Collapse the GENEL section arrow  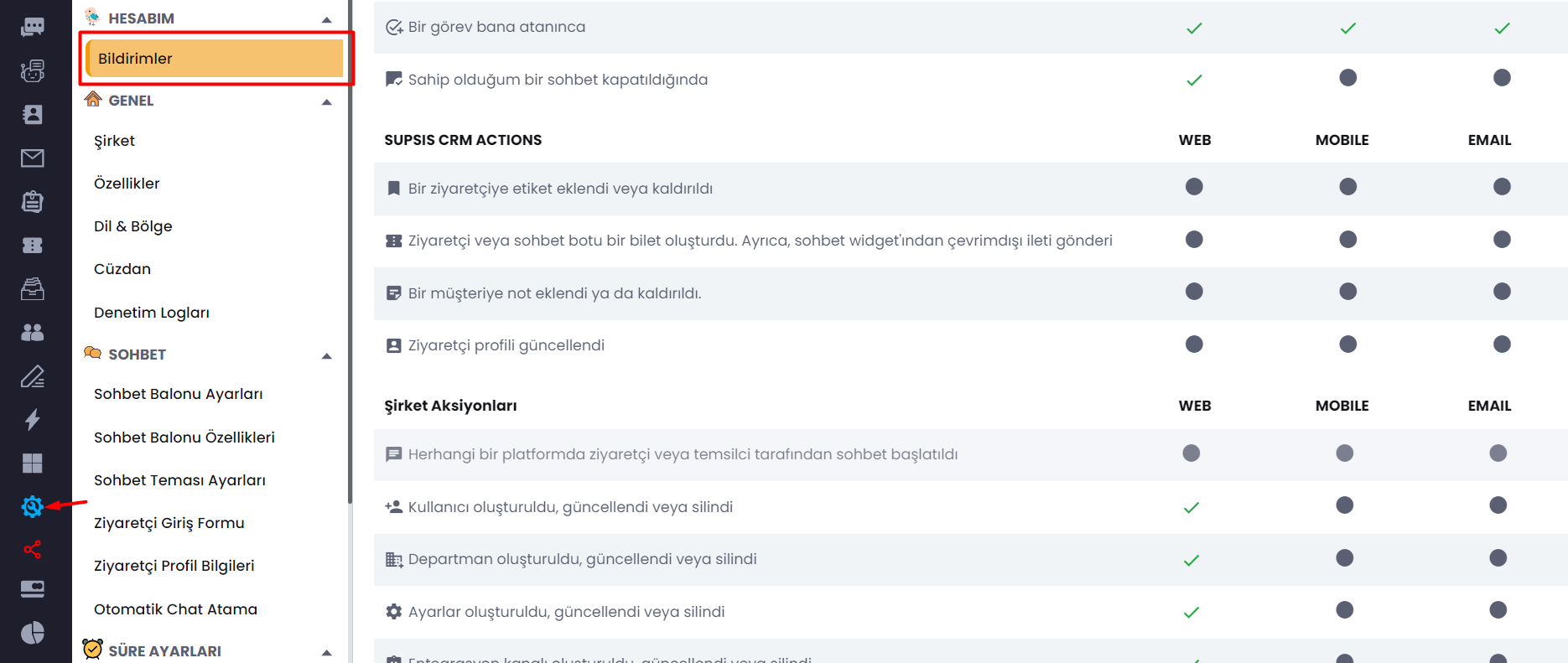[327, 102]
